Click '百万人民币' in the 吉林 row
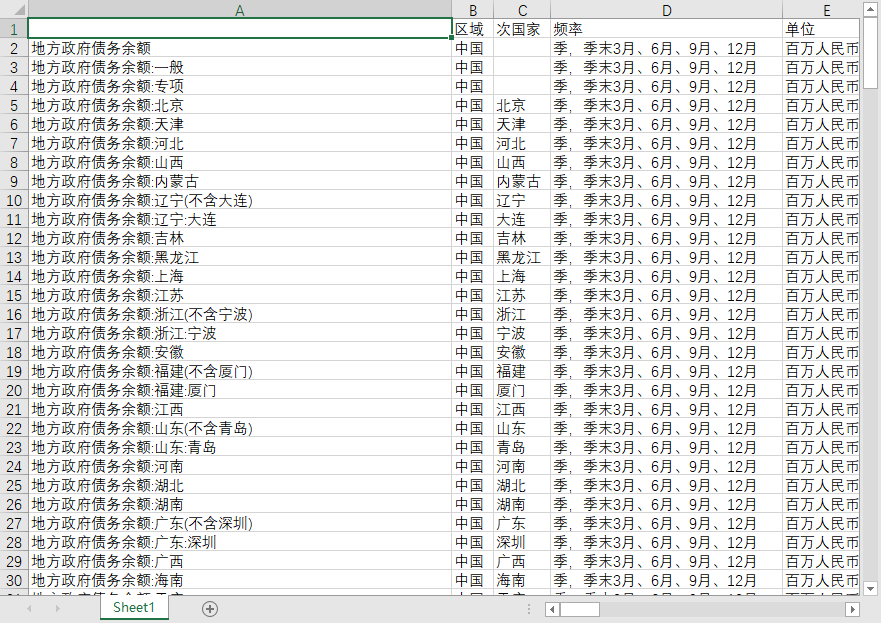Screen dimensions: 881x623 (821, 239)
